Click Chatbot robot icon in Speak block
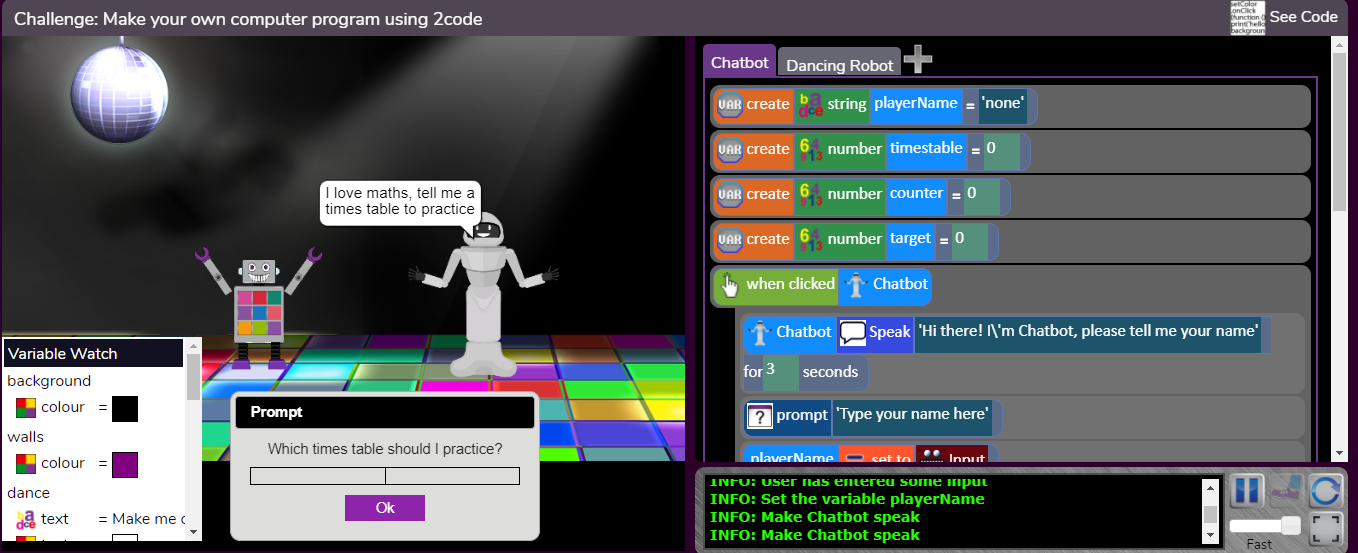This screenshot has width=1358, height=553. coord(759,332)
